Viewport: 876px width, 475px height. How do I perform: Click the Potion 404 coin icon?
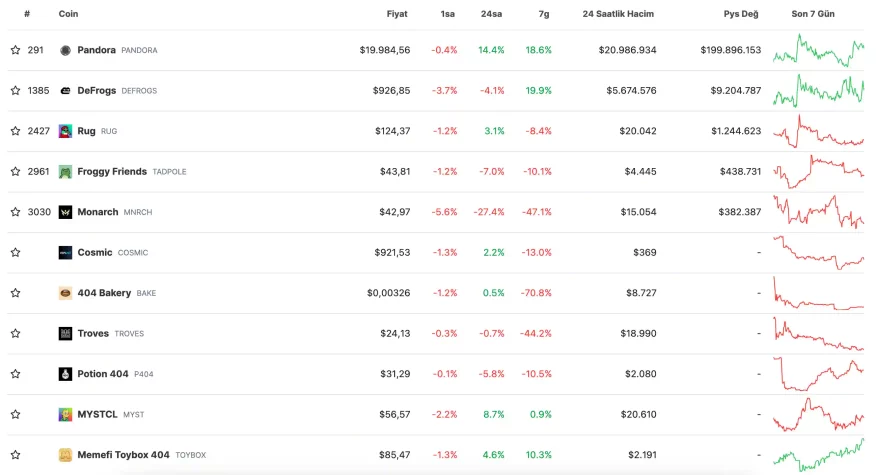pyautogui.click(x=65, y=374)
